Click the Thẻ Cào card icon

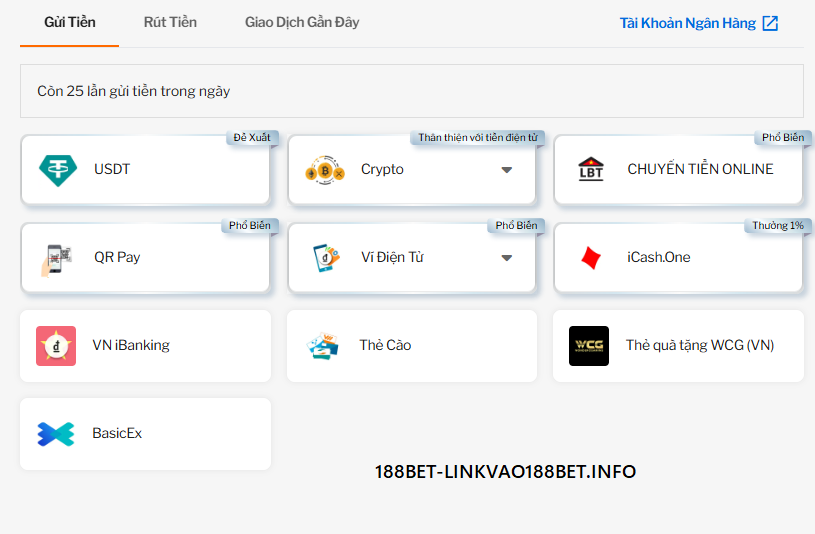[322, 346]
